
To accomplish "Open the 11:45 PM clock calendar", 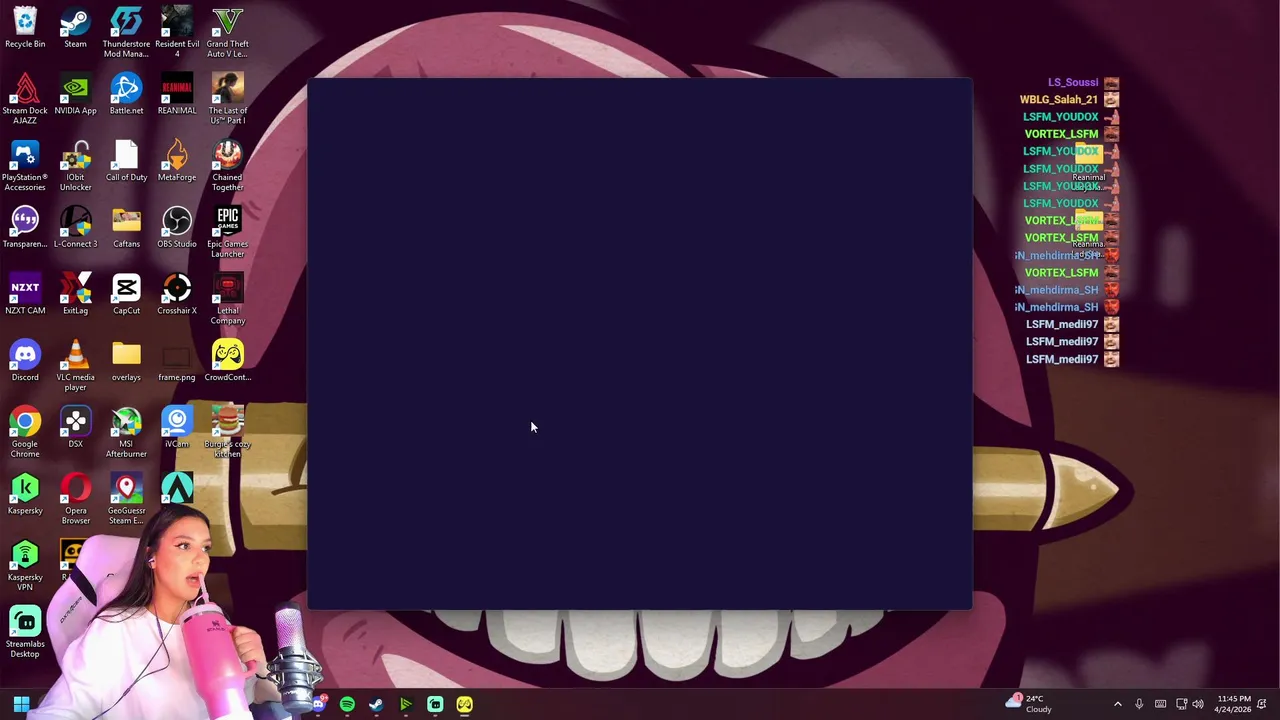I will 1233,704.
